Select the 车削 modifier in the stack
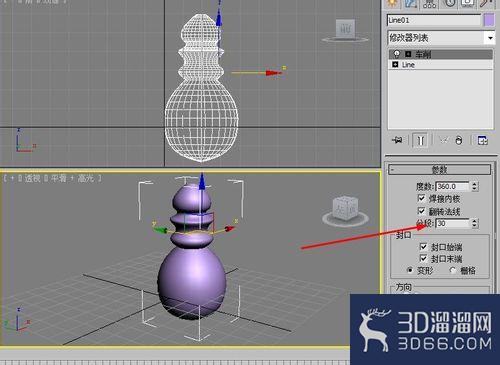The image size is (500, 365). coord(441,54)
